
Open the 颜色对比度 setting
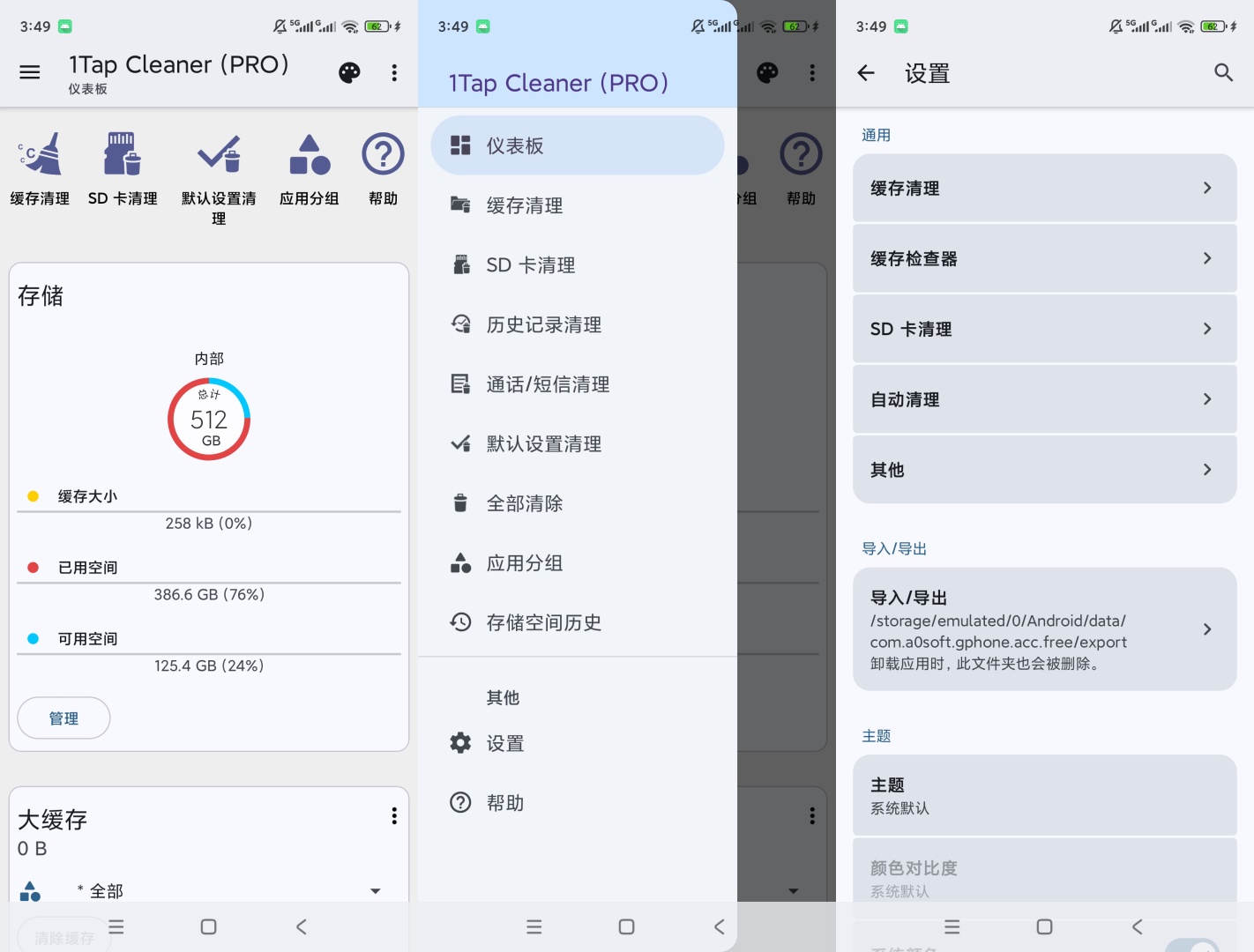[x=1044, y=878]
